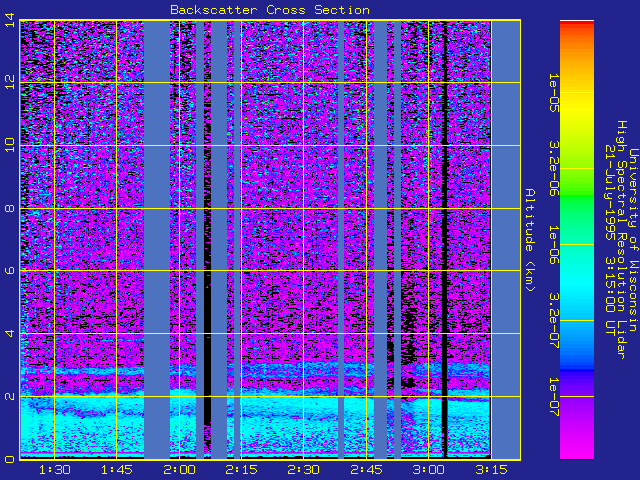Click the 3:00 time axis label

[429, 470]
